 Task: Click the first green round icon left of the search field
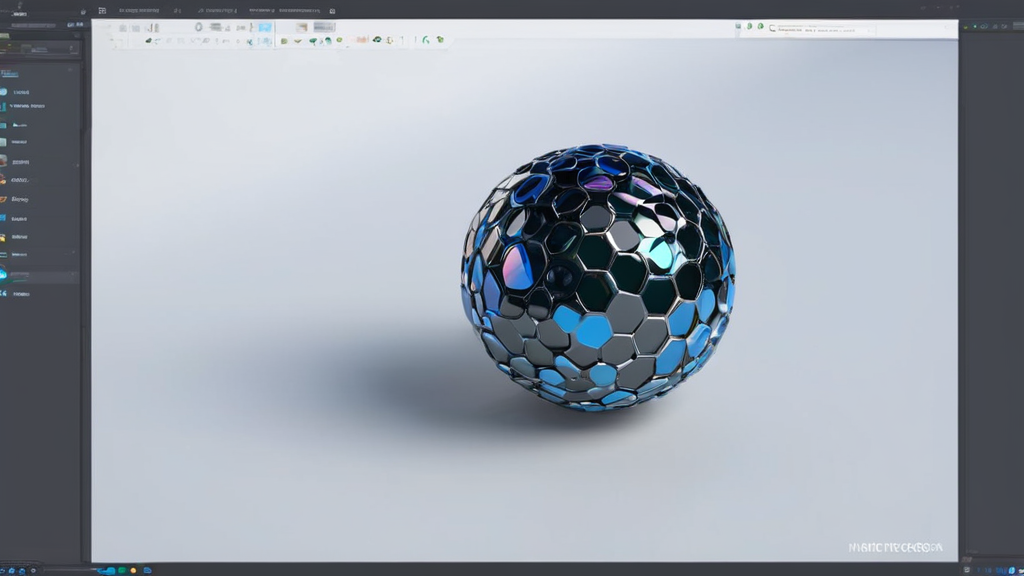[749, 26]
